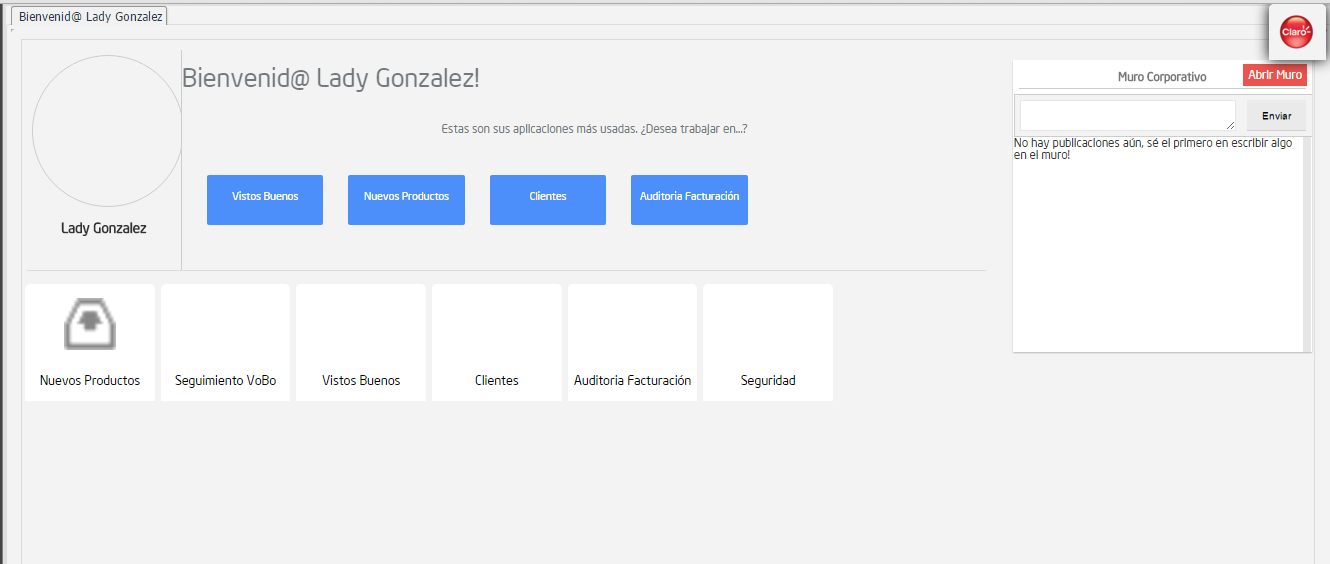
Task: Click the message box resize handle
Action: 1231,126
